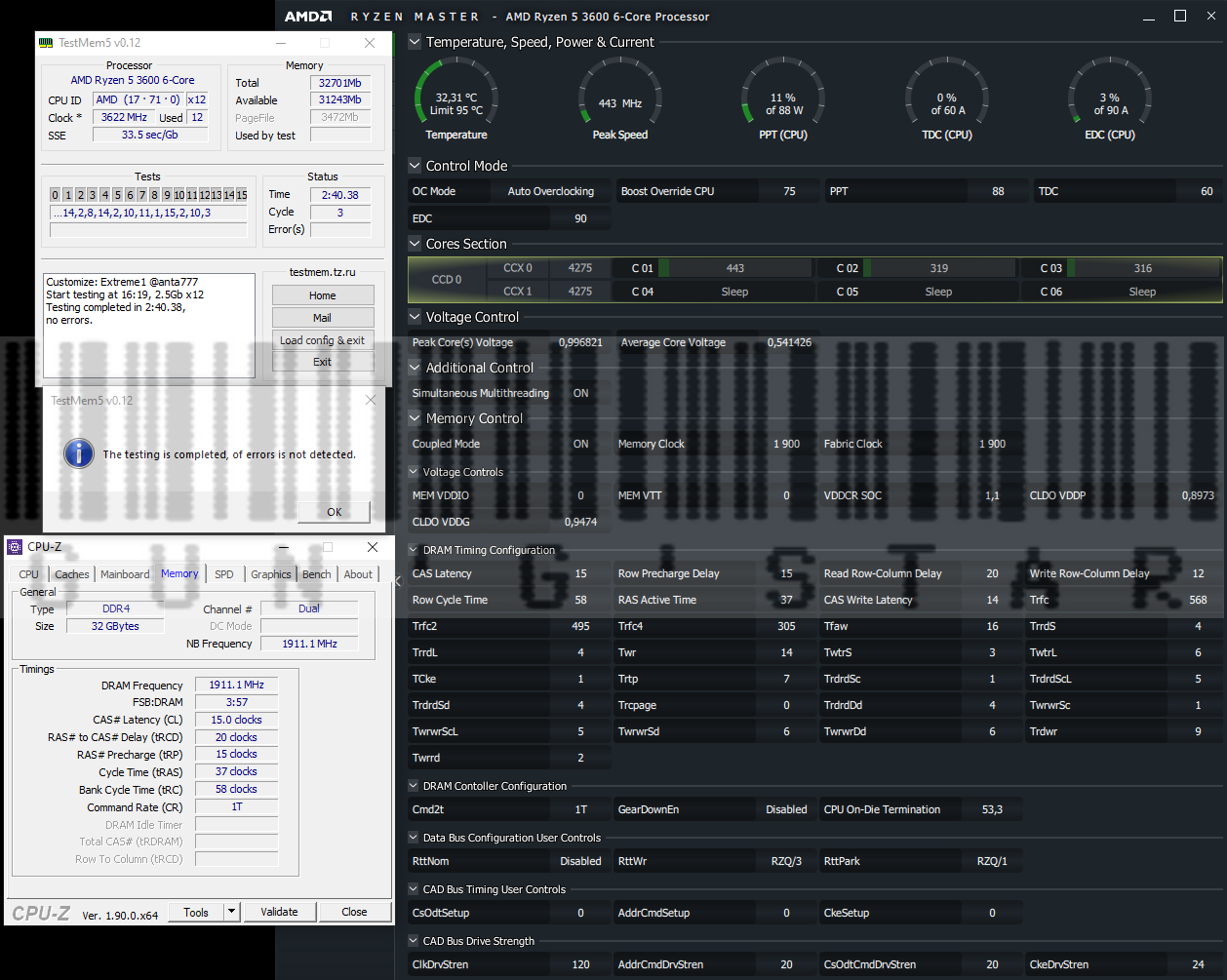Switch to the SPD tab in CPU-Z
Image resolution: width=1227 pixels, height=980 pixels.
point(224,574)
